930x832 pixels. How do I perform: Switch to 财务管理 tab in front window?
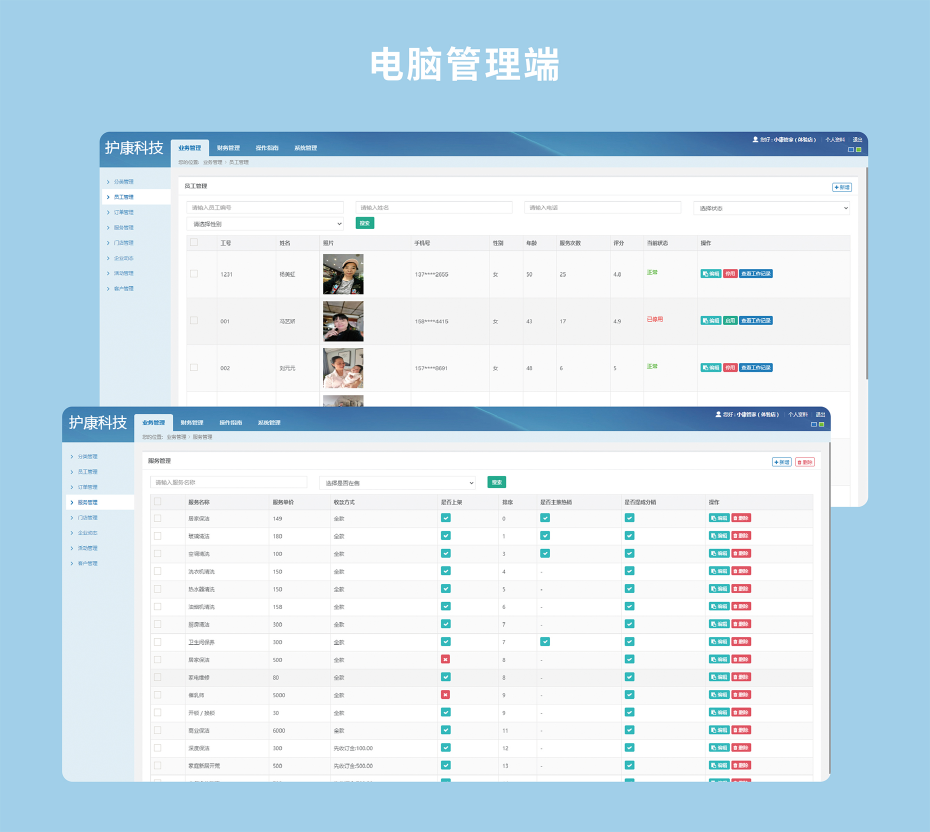point(192,423)
